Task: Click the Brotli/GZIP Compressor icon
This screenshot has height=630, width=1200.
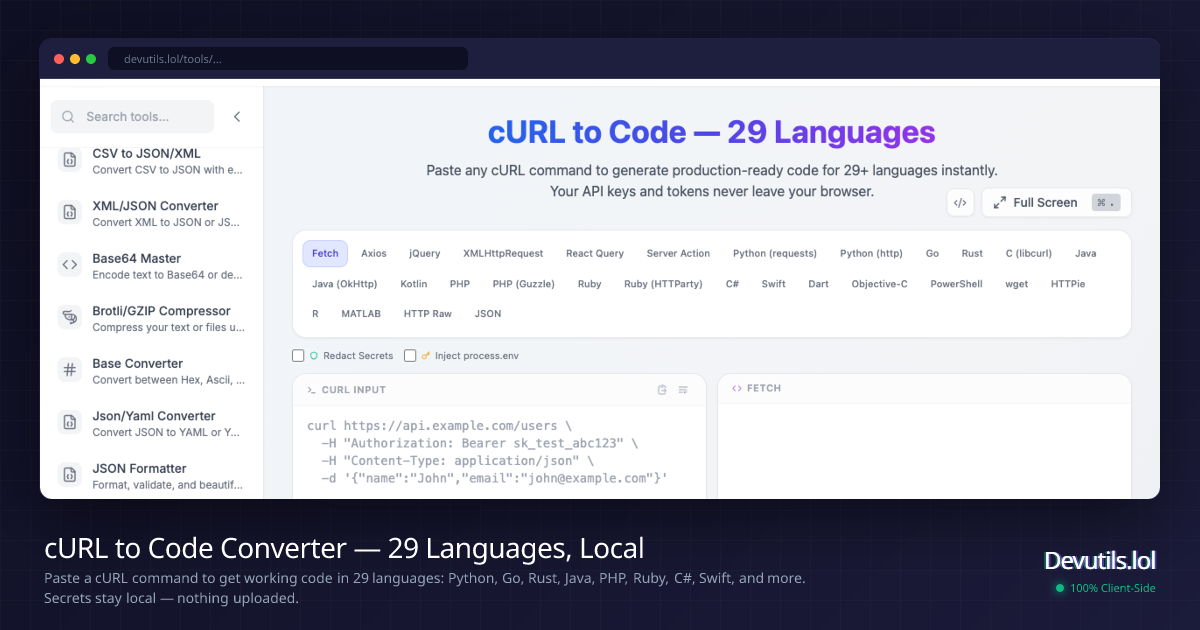Action: [69, 317]
